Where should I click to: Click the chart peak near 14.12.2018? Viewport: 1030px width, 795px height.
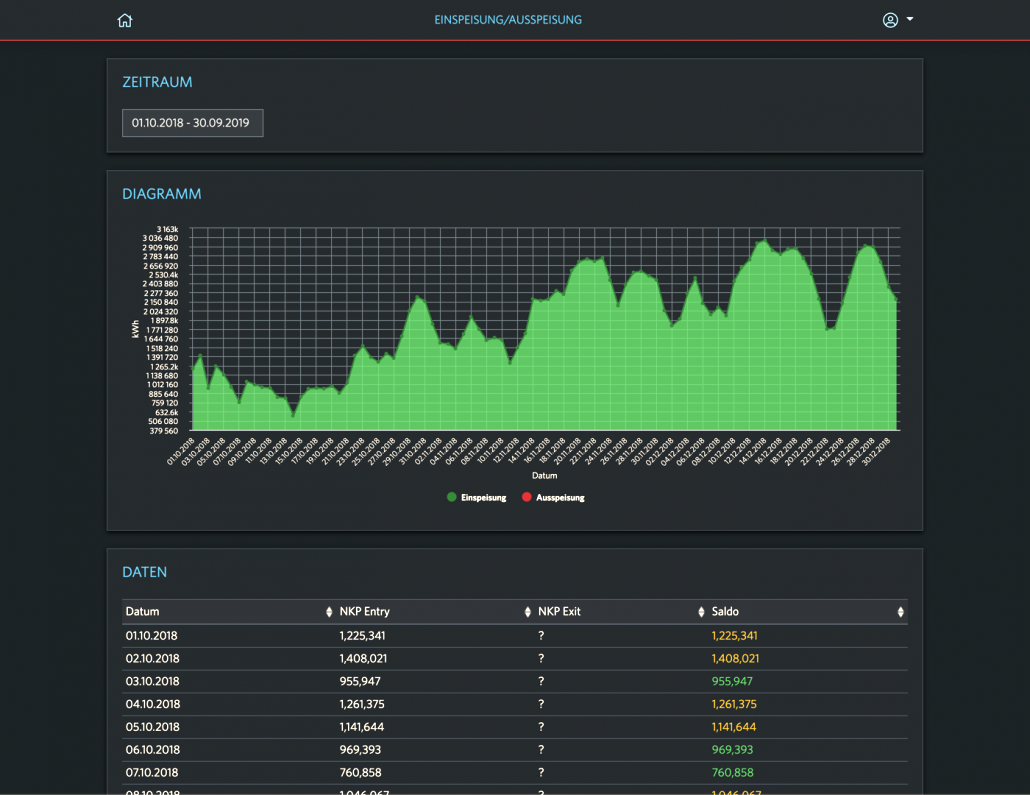coord(764,241)
